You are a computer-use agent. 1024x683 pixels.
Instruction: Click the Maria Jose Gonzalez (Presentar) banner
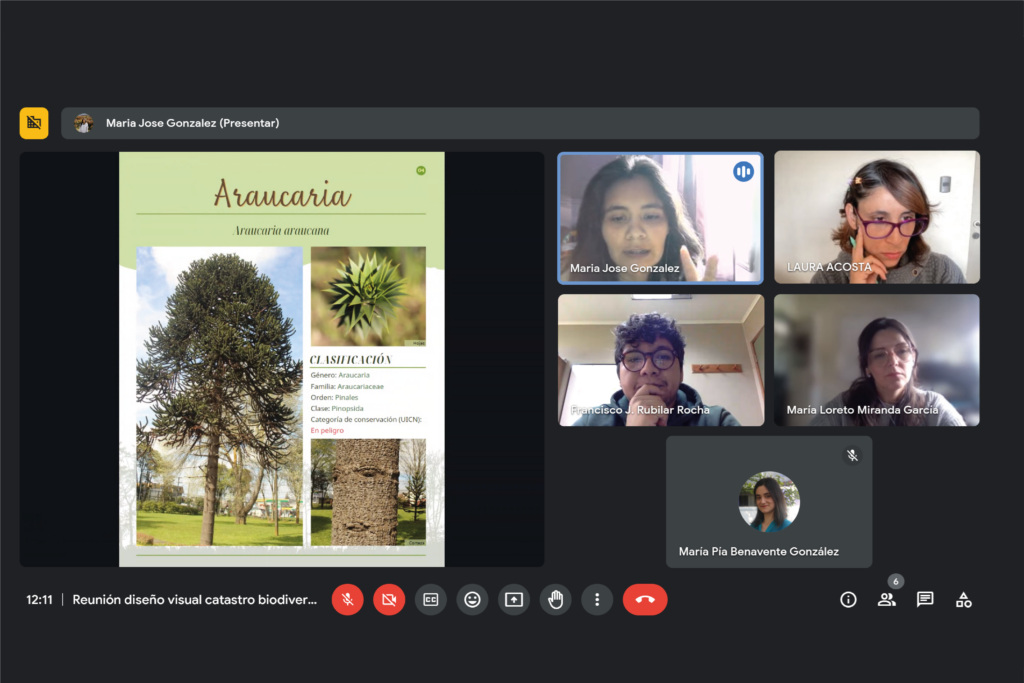[520, 123]
